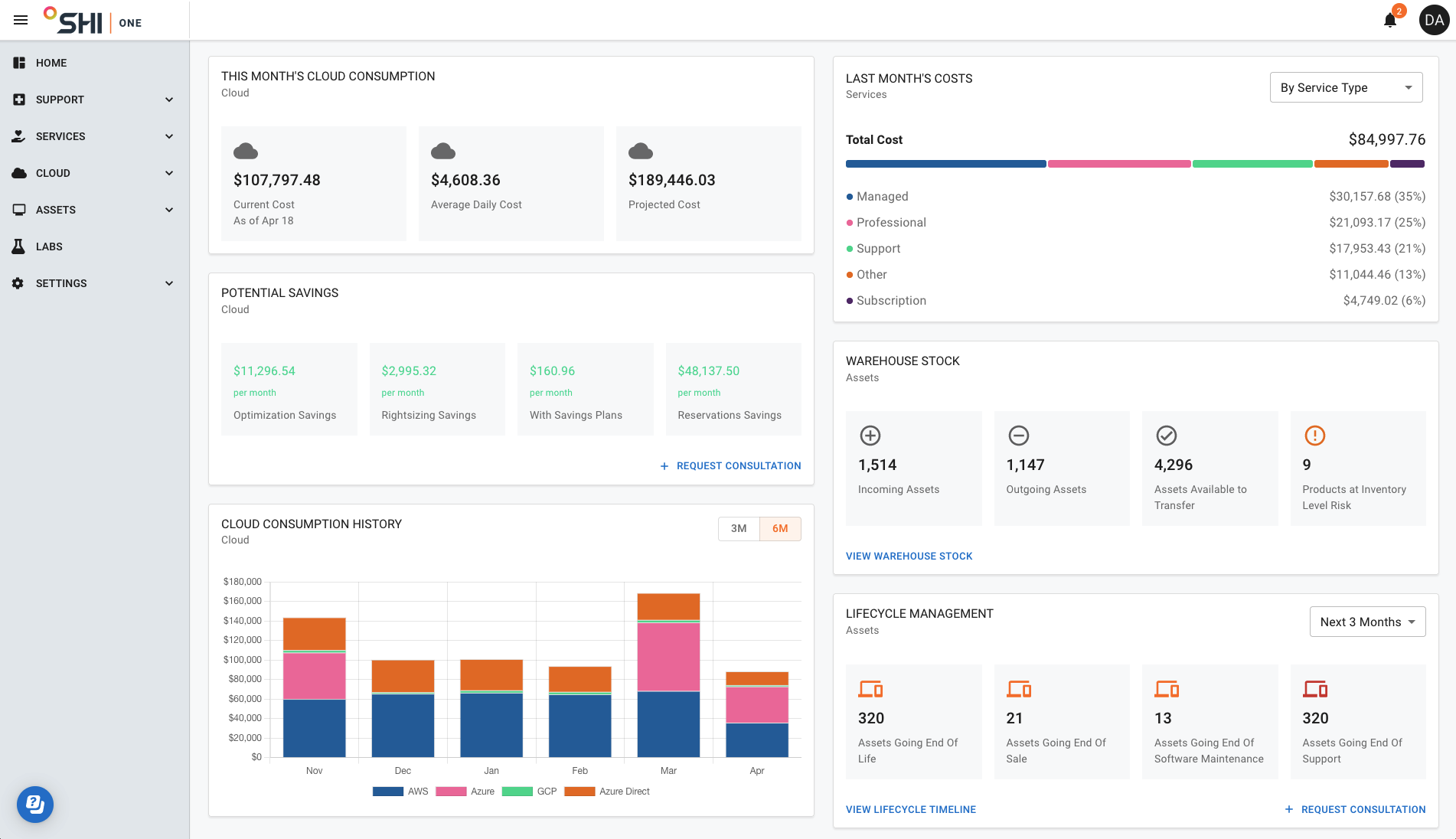Click the Azure Direct legend swatch
The width and height of the screenshot is (1456, 839).
(579, 792)
